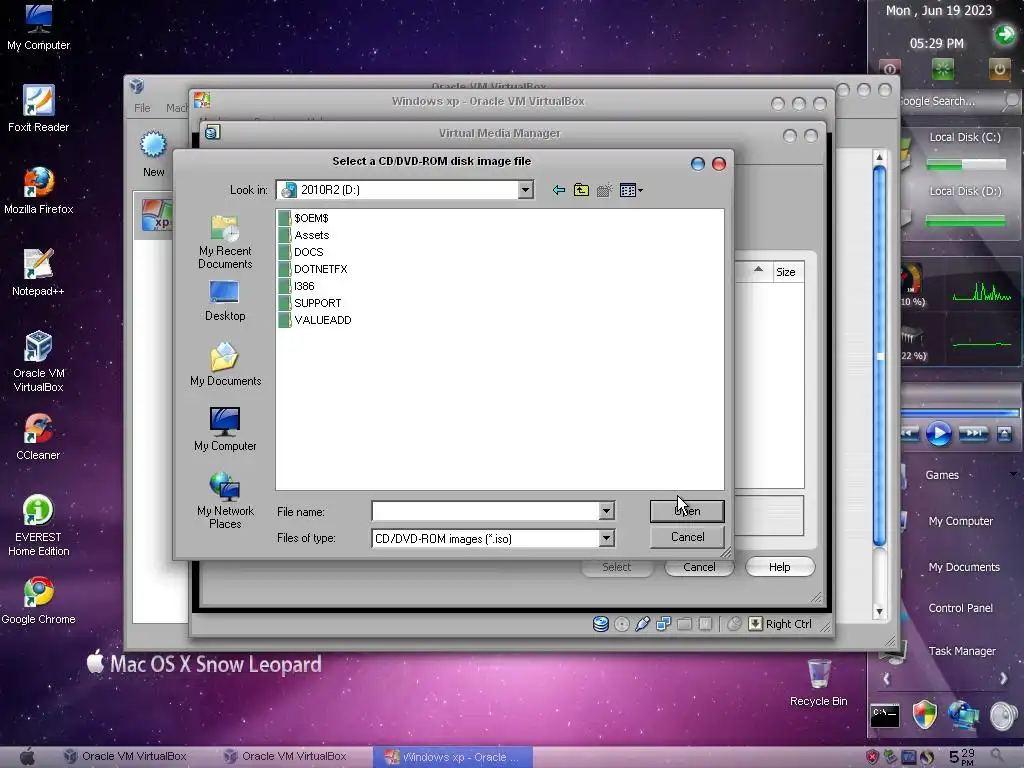Open Desktop in places bar
This screenshot has width=1024, height=768.
[225, 301]
